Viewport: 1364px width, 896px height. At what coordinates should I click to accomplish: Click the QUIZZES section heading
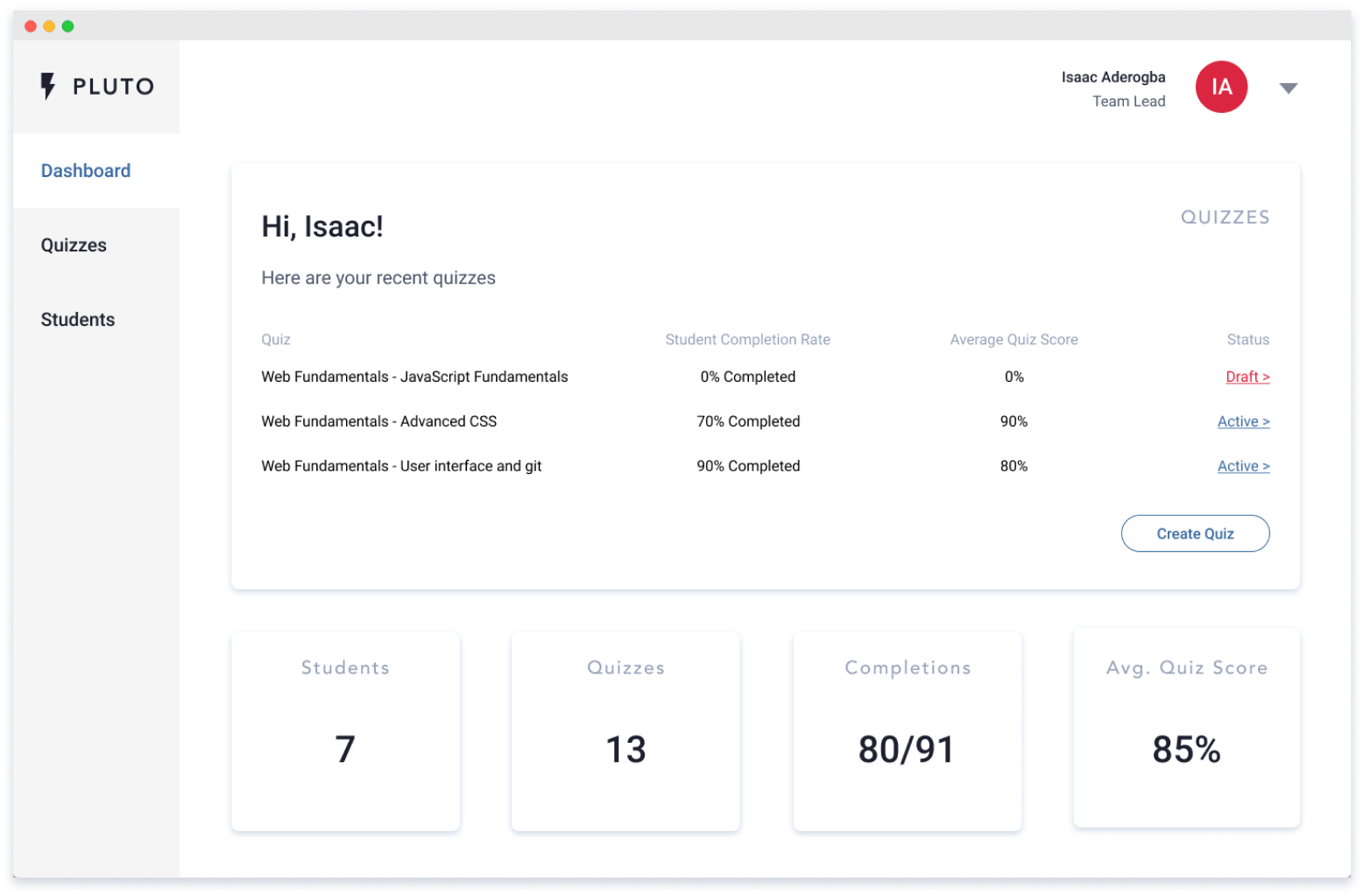[1225, 217]
